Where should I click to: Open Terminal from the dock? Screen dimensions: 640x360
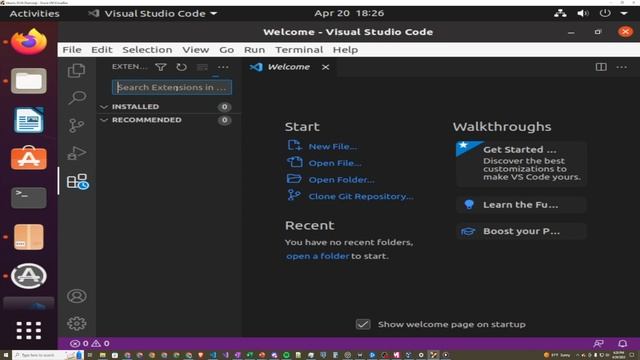(29, 198)
